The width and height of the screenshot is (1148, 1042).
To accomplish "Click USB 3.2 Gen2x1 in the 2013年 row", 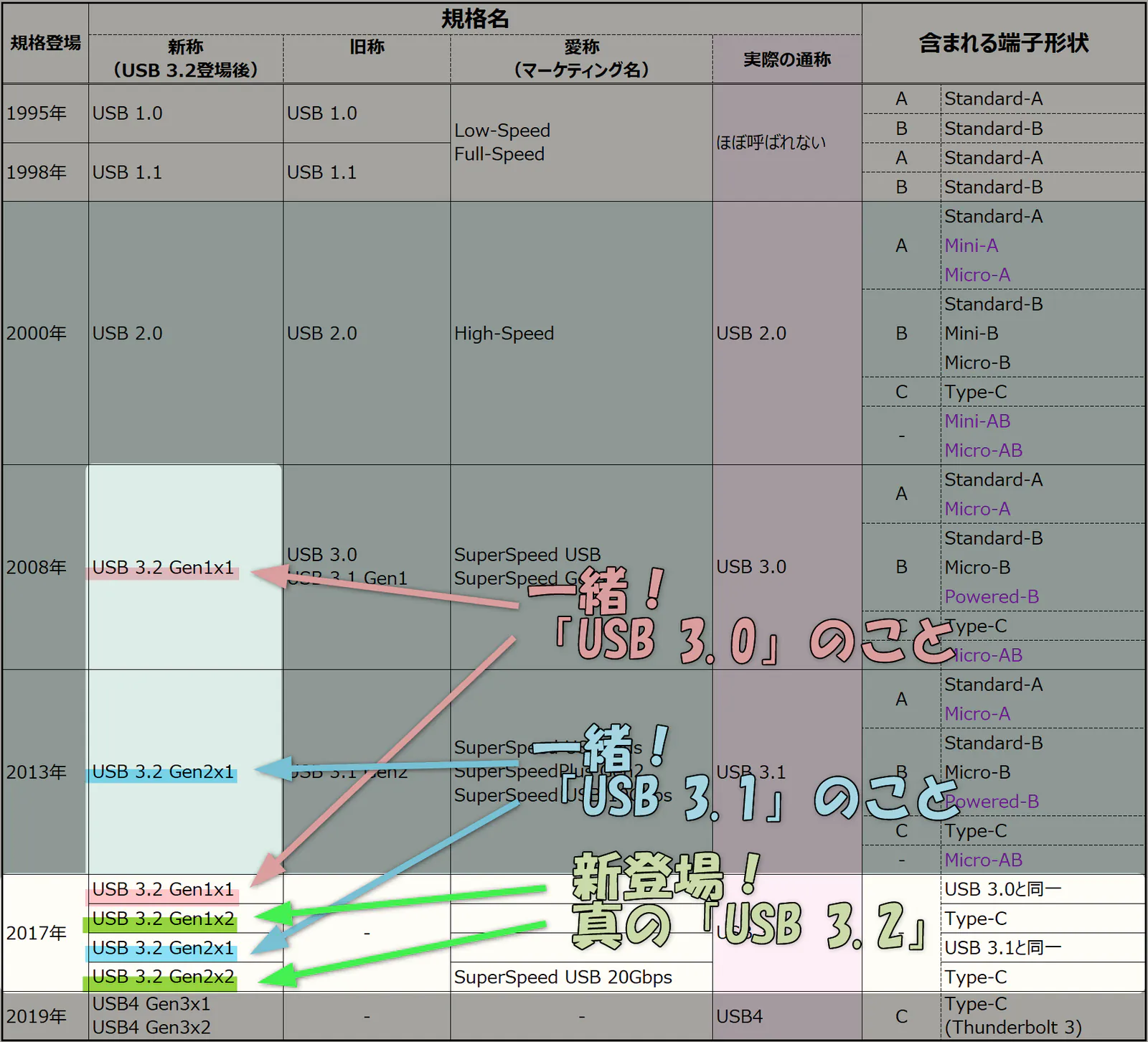I will [164, 771].
